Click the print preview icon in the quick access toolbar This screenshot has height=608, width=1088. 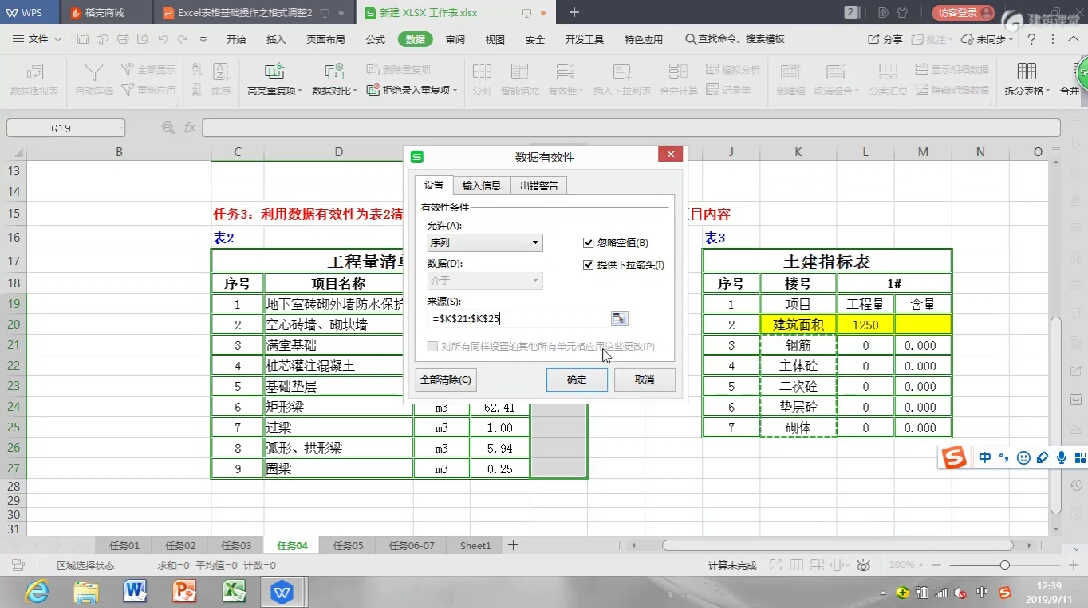(143, 40)
